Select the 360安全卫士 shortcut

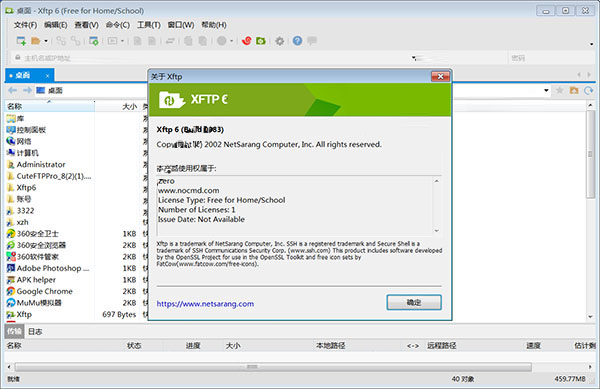(33, 233)
